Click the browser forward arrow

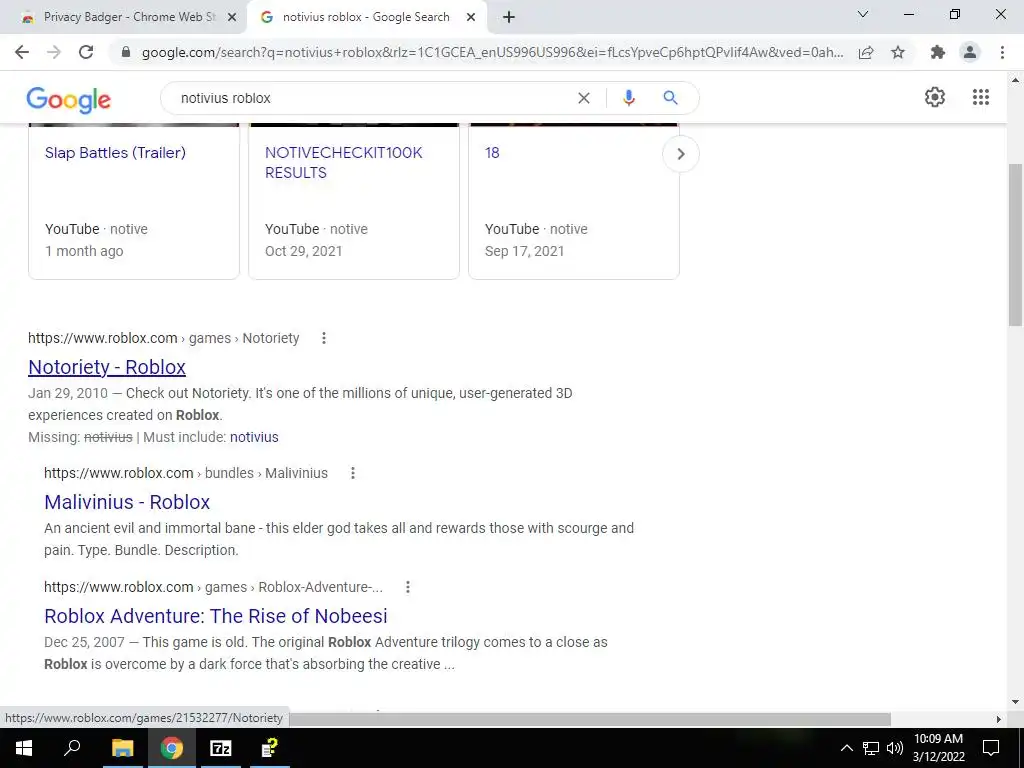(54, 52)
